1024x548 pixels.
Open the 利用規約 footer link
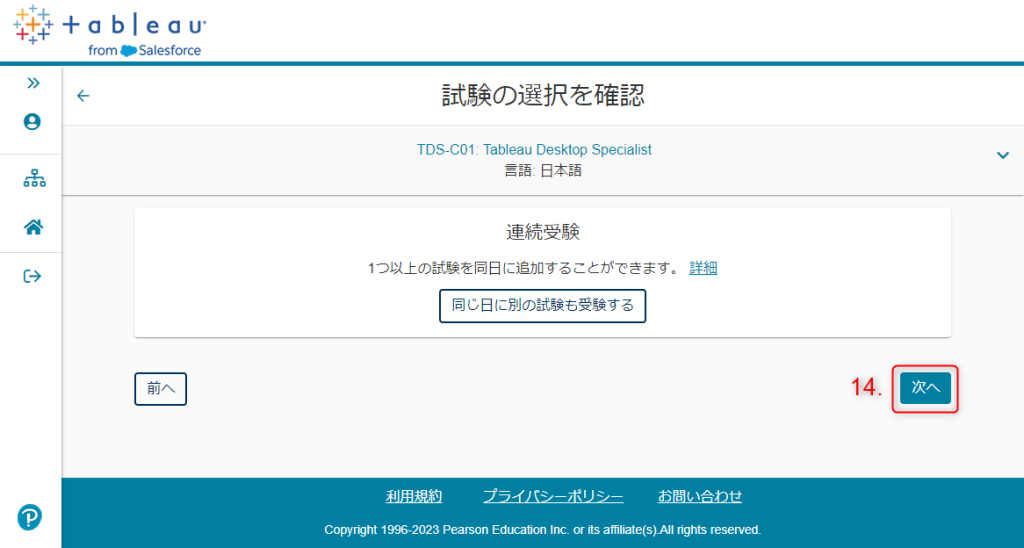tap(414, 496)
